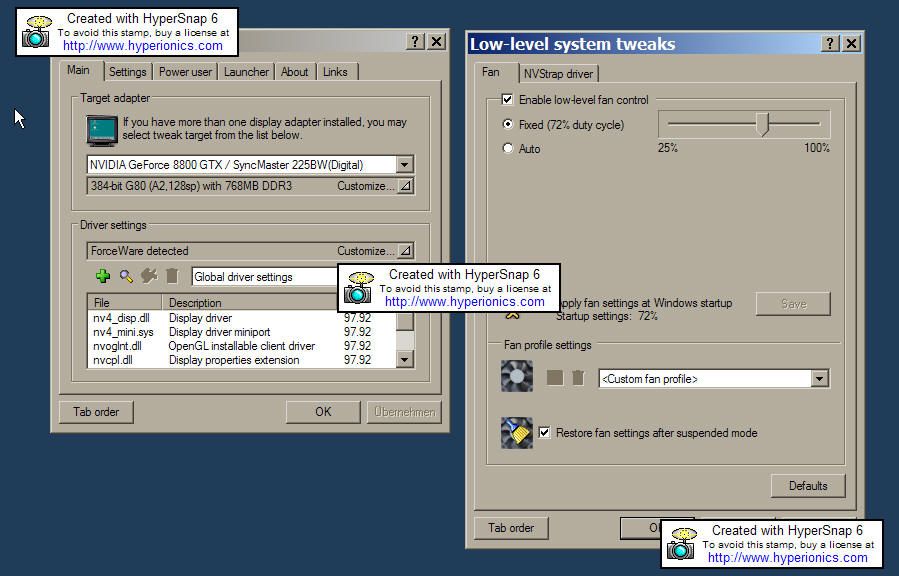This screenshot has height=576, width=899.
Task: Click the Save fan settings button
Action: pos(794,304)
